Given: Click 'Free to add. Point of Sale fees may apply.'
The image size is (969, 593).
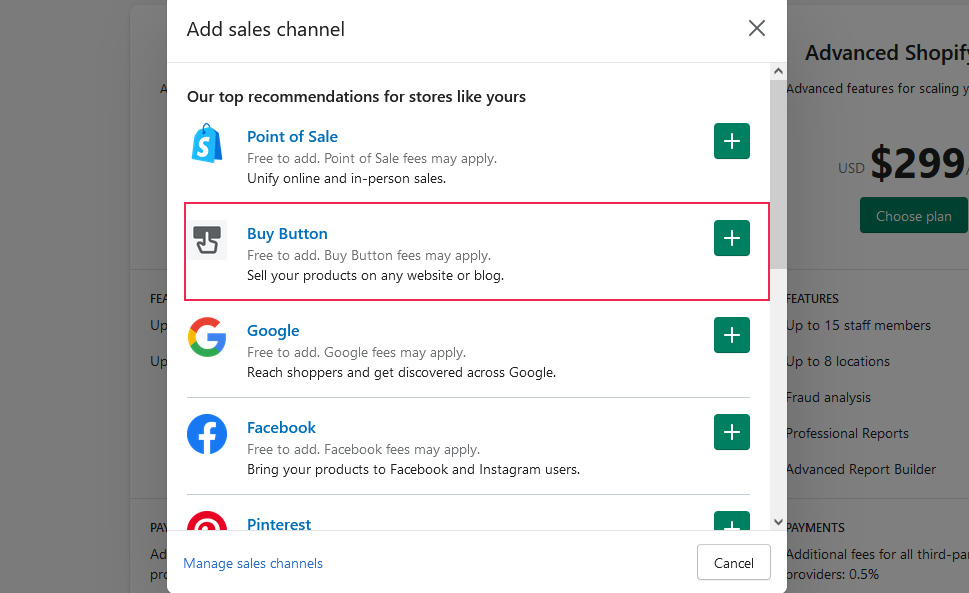Looking at the screenshot, I should coord(372,159).
